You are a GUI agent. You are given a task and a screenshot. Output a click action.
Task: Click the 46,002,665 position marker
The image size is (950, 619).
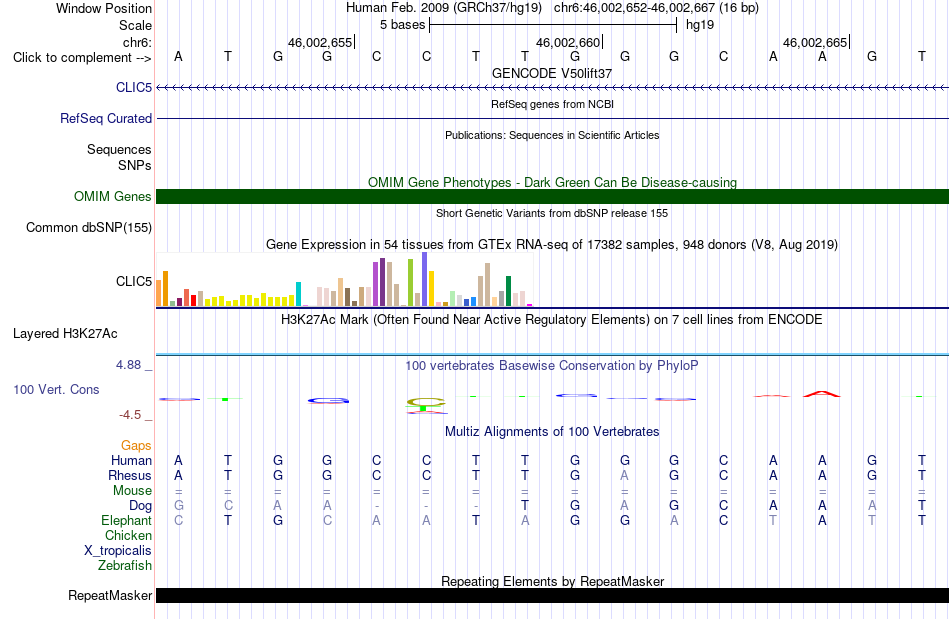pyautogui.click(x=815, y=42)
